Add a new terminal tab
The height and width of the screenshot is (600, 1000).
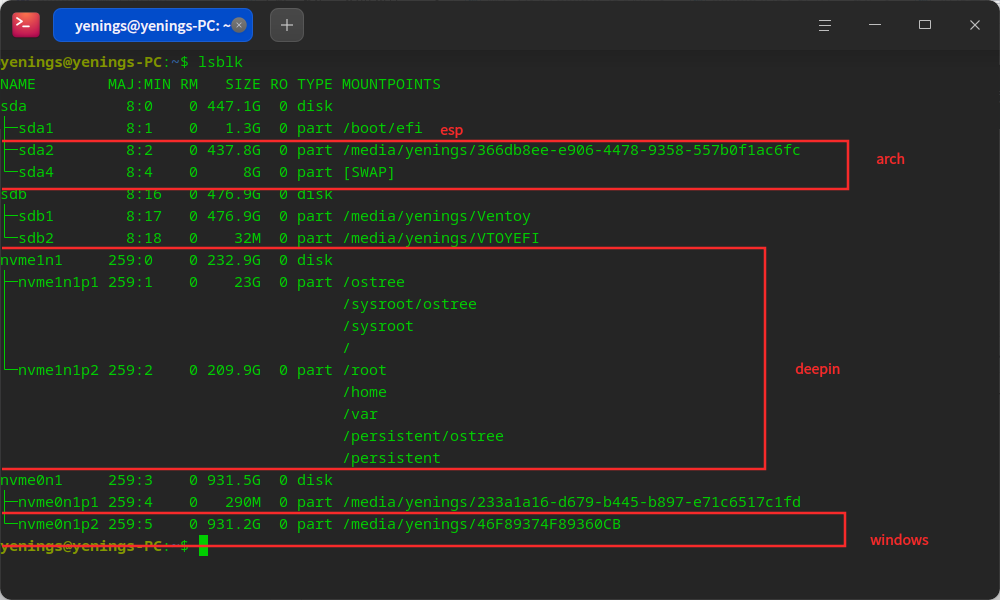pos(287,25)
